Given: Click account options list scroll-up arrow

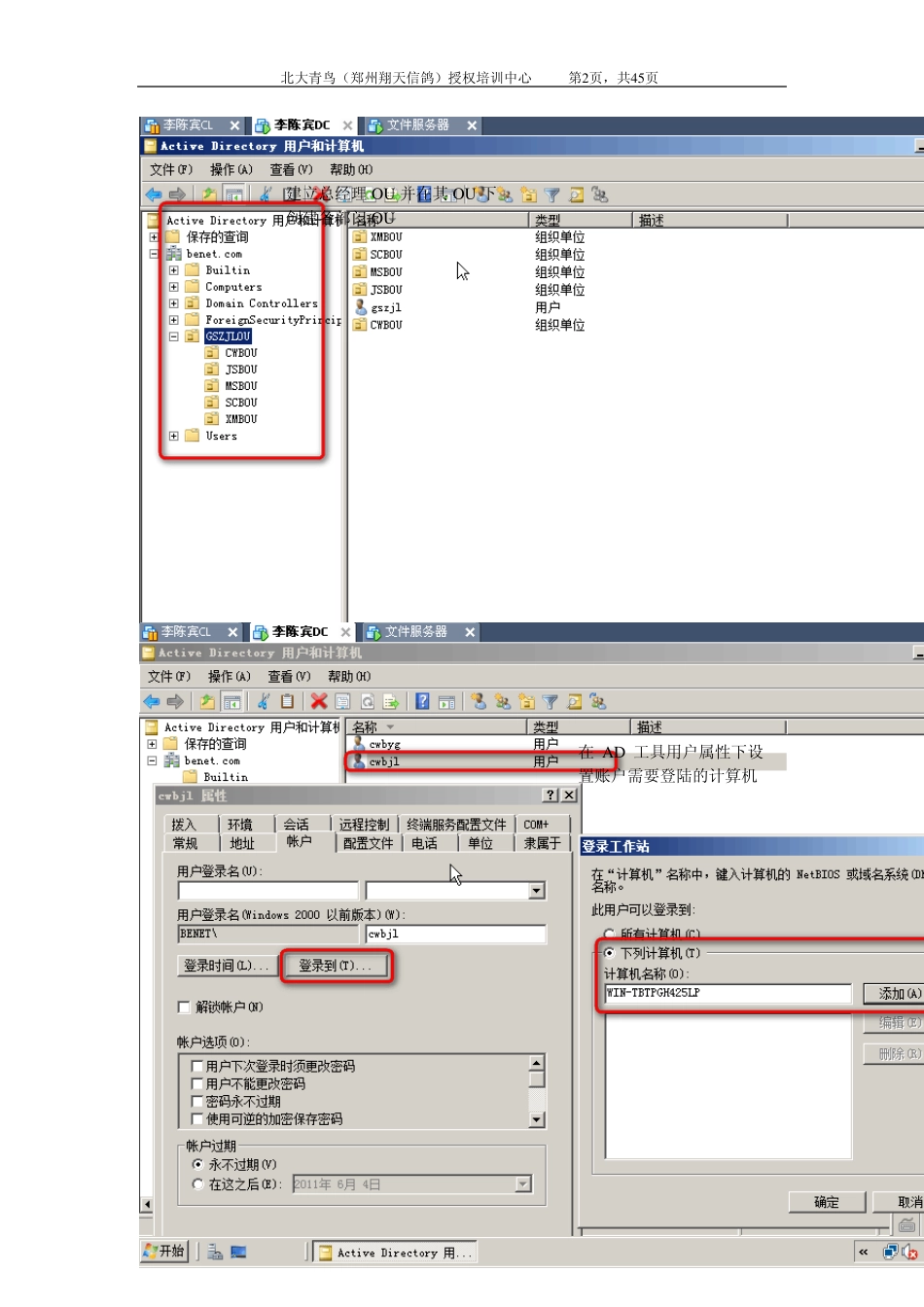Looking at the screenshot, I should click(537, 1063).
